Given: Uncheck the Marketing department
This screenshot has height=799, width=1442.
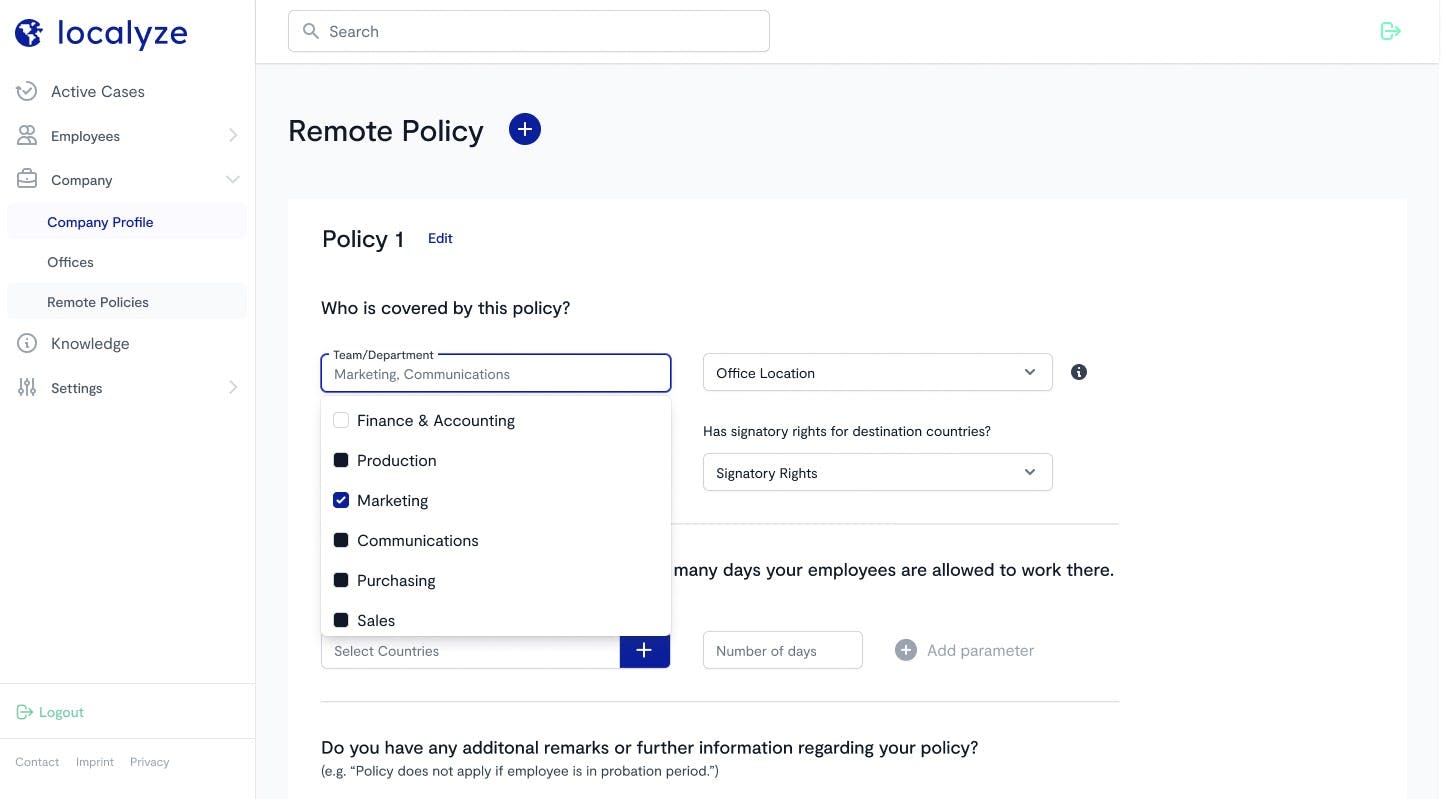Looking at the screenshot, I should pyautogui.click(x=341, y=500).
